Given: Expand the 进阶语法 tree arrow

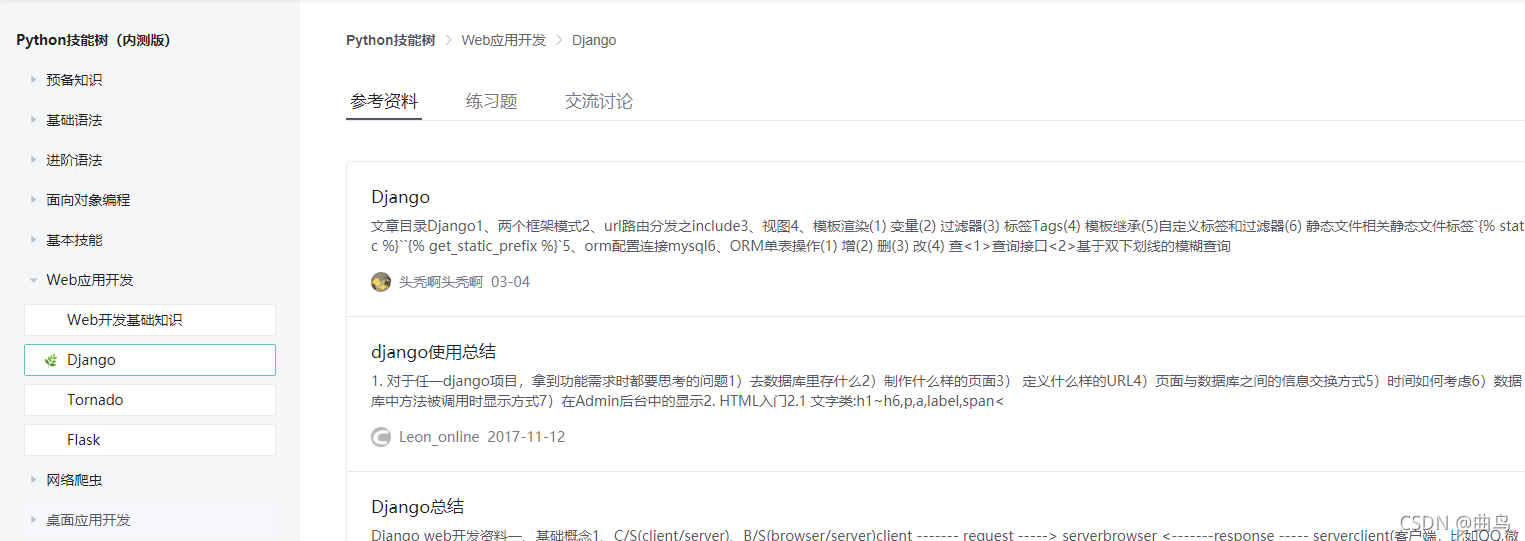Looking at the screenshot, I should click(x=34, y=160).
